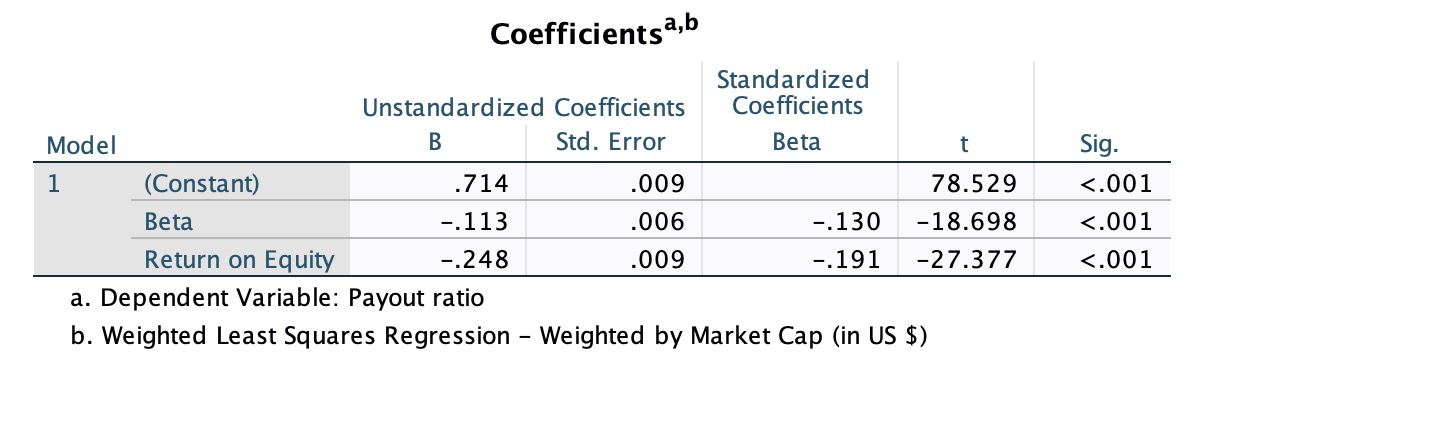
Task: Select the Standardized Coefficients column header
Action: point(793,92)
